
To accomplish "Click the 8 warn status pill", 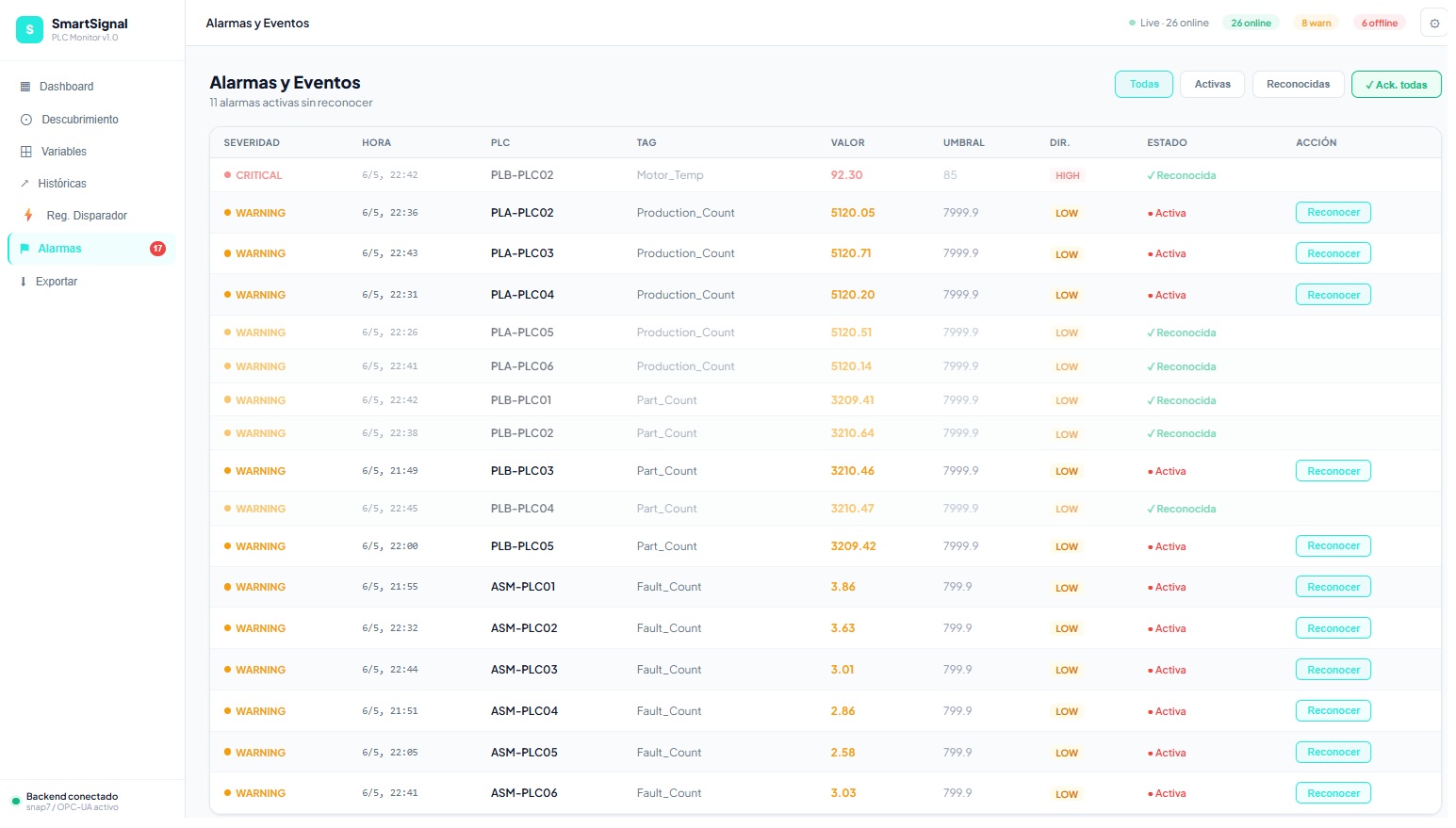I will click(1317, 24).
